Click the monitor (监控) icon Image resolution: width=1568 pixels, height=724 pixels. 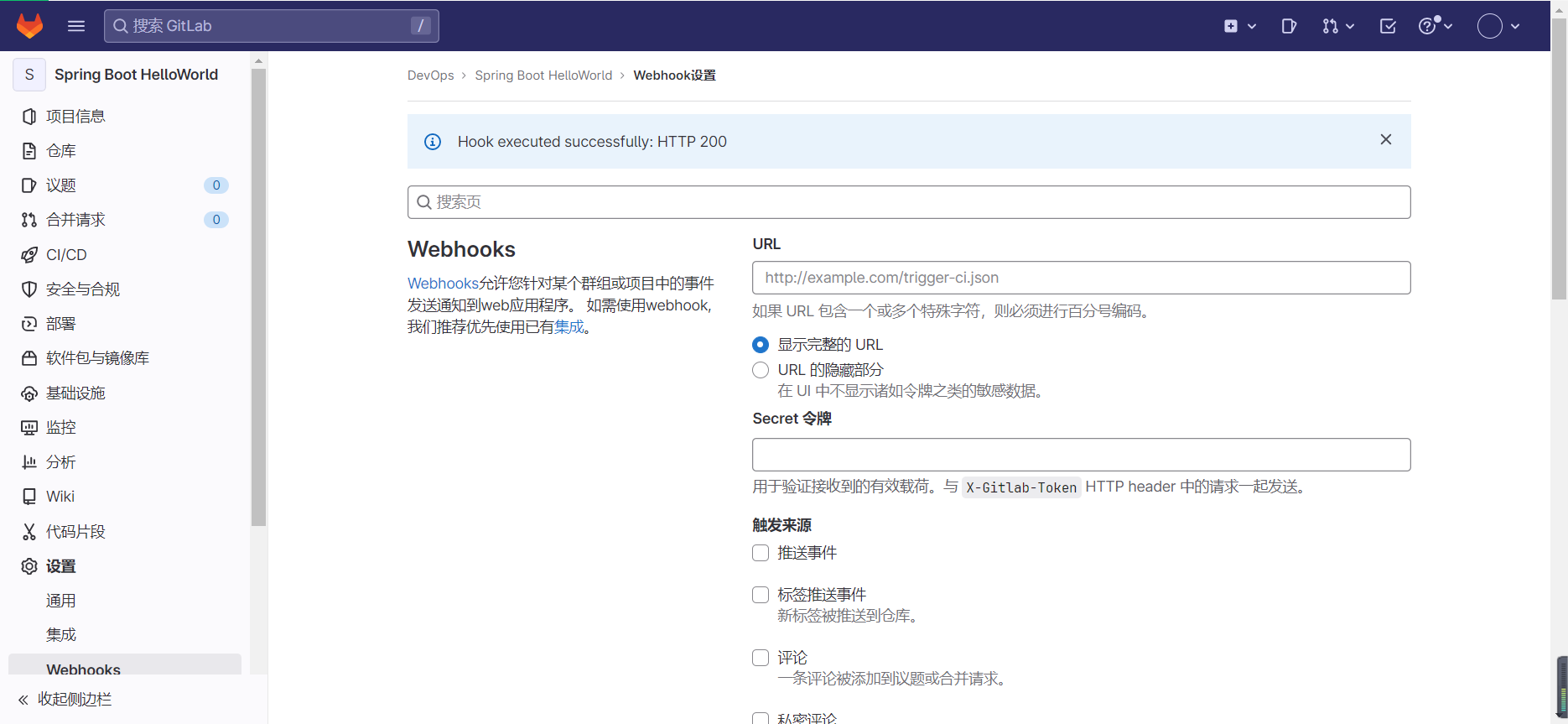tap(29, 428)
